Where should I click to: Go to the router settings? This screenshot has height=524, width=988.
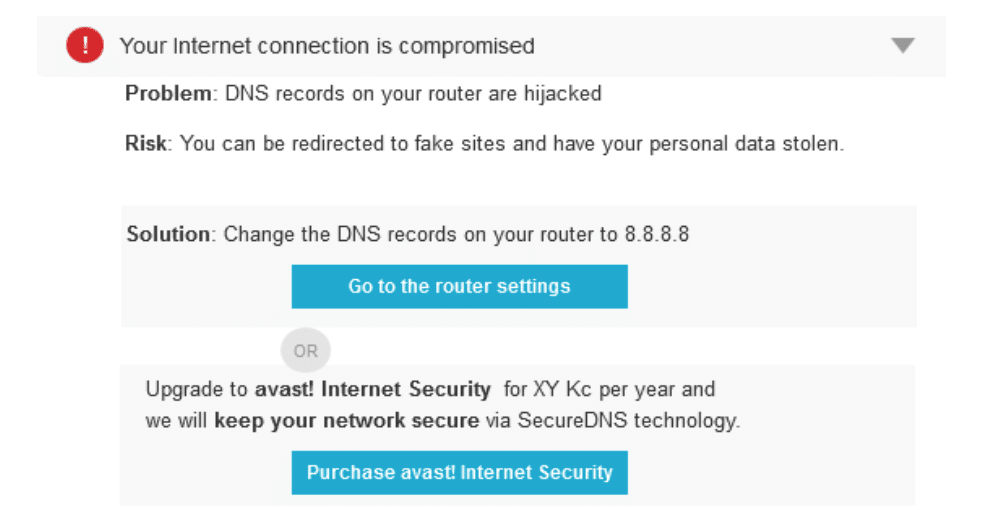459,287
